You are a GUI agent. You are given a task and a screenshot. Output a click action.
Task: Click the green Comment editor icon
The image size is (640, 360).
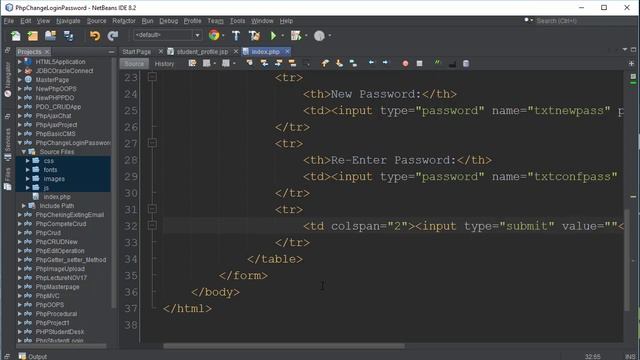438,63
